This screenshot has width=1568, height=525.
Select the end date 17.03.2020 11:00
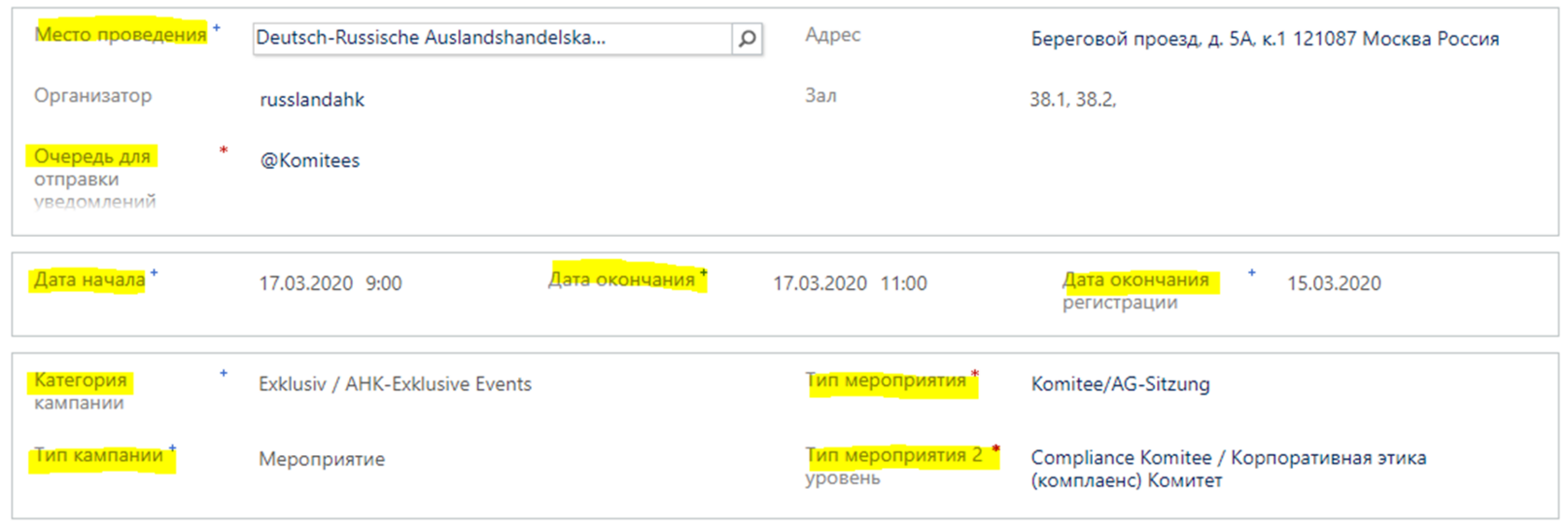pos(849,283)
